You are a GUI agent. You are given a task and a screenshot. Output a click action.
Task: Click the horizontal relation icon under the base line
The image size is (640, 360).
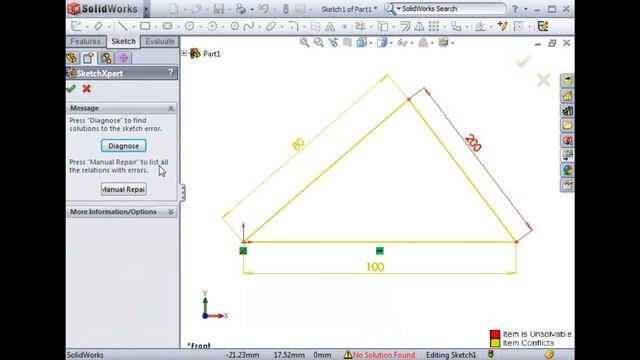click(380, 251)
